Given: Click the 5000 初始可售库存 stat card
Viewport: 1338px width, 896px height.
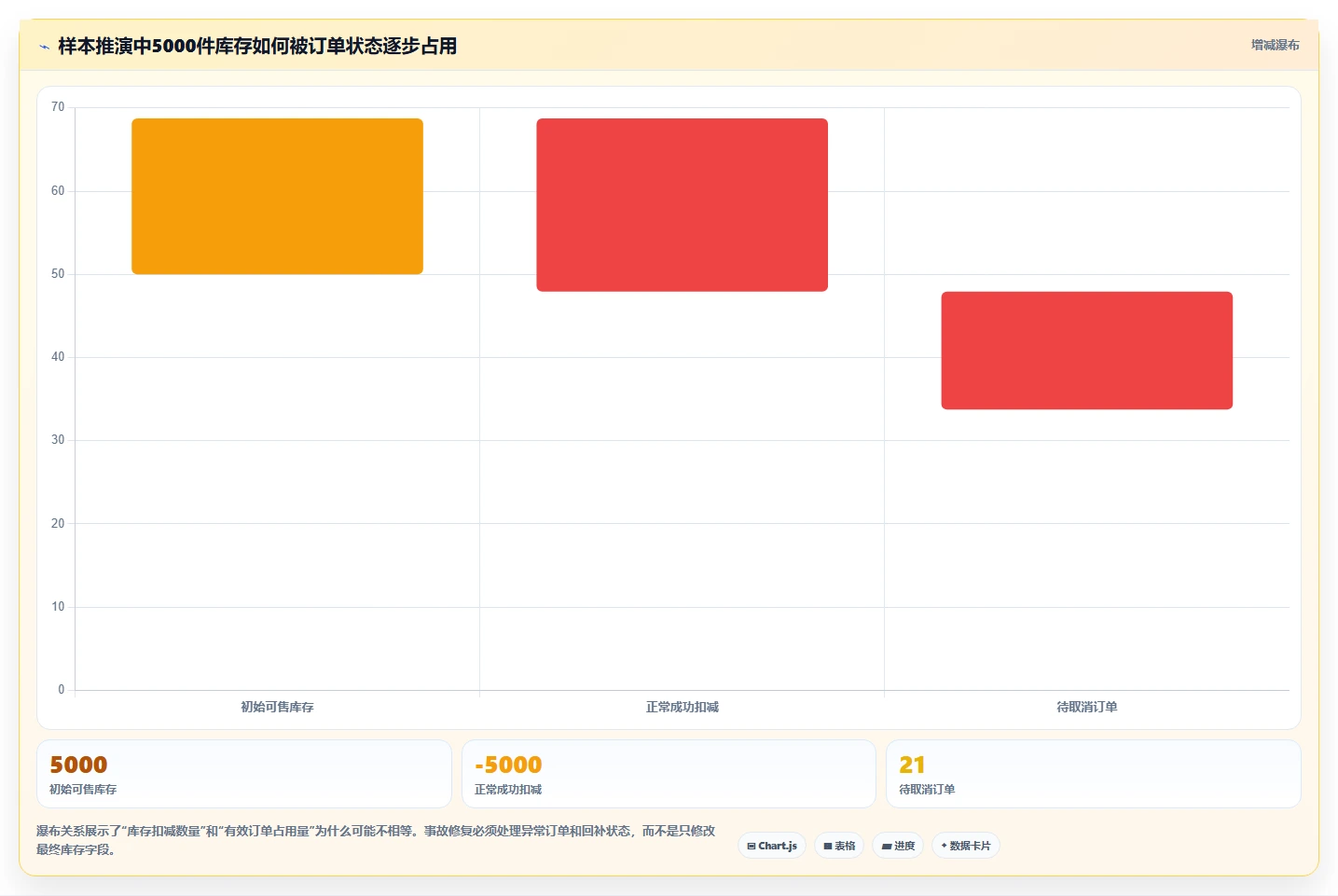Looking at the screenshot, I should 244,774.
